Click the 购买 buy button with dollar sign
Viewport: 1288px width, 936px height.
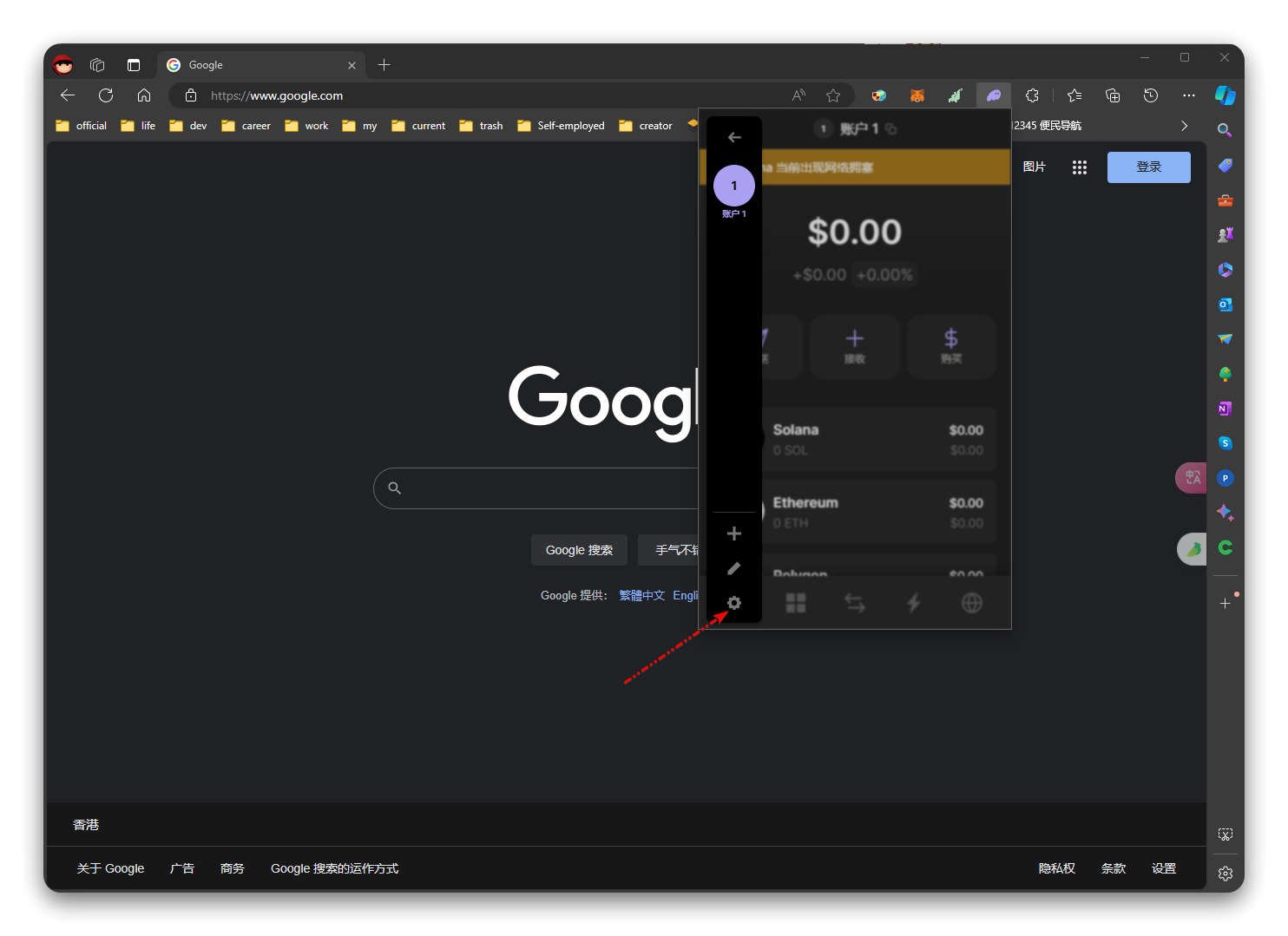pyautogui.click(x=951, y=347)
